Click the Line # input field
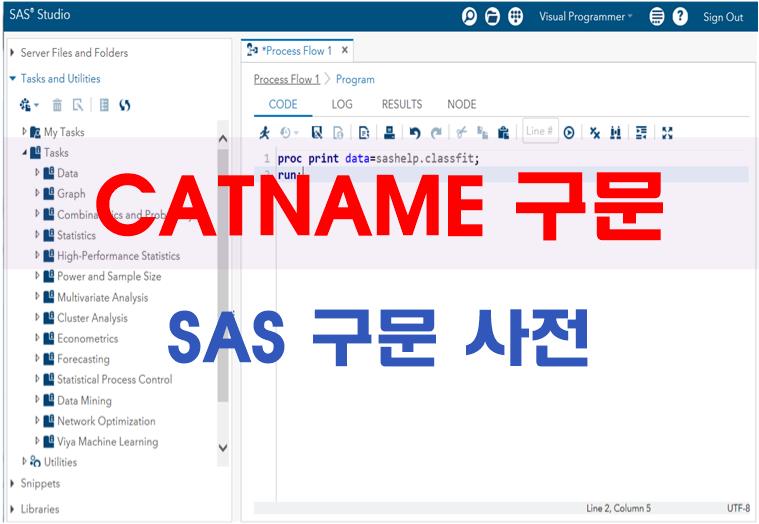 pyautogui.click(x=540, y=131)
